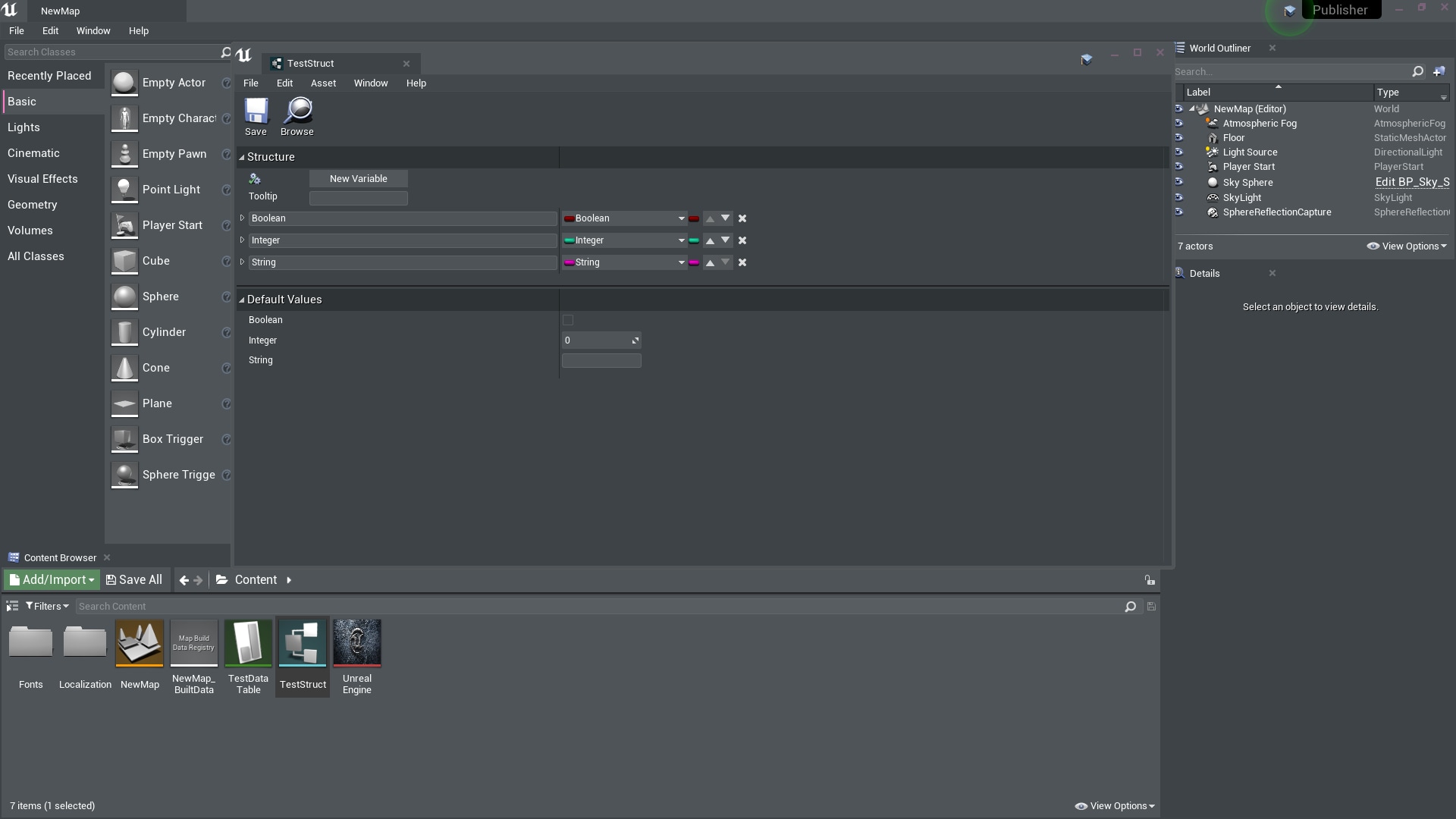Check the Boolean default value checkbox
Screen dimensions: 1456x819
click(568, 320)
